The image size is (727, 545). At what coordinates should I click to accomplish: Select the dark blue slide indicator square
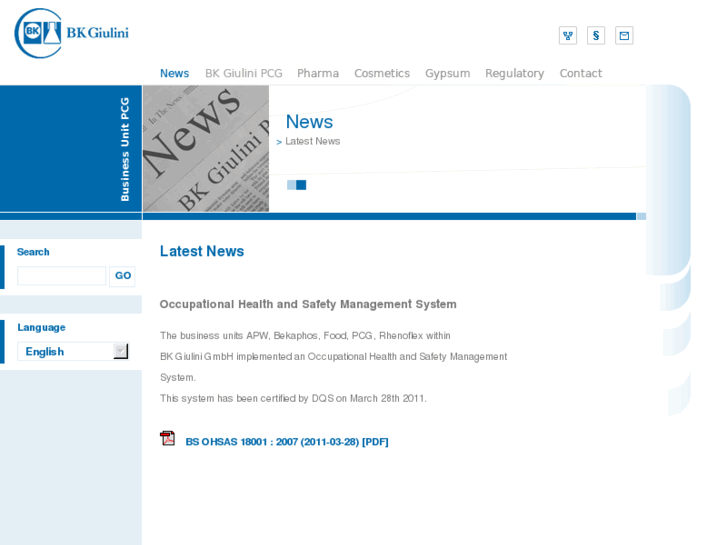[301, 185]
